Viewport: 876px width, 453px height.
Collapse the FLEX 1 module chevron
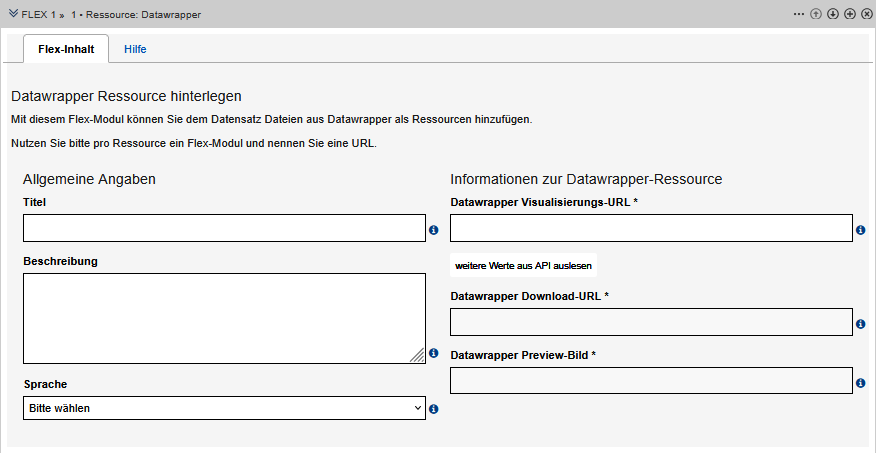click(x=14, y=14)
